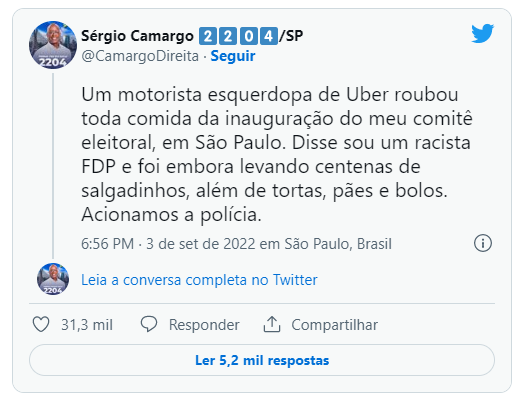This screenshot has width=526, height=399.
Task: Click the heart like icon
Action: pyautogui.click(x=41, y=324)
